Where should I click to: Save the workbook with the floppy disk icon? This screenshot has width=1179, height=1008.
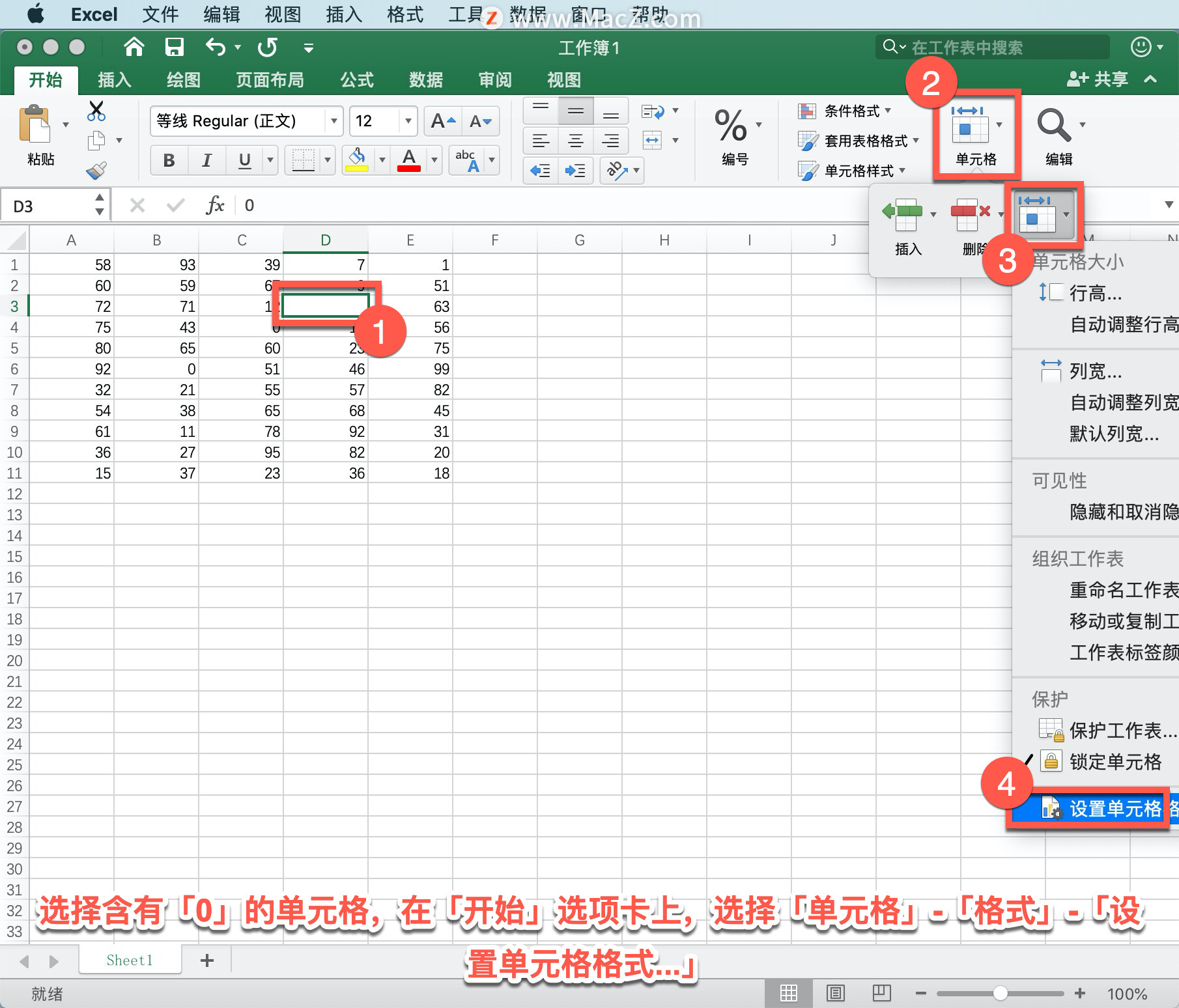175,47
